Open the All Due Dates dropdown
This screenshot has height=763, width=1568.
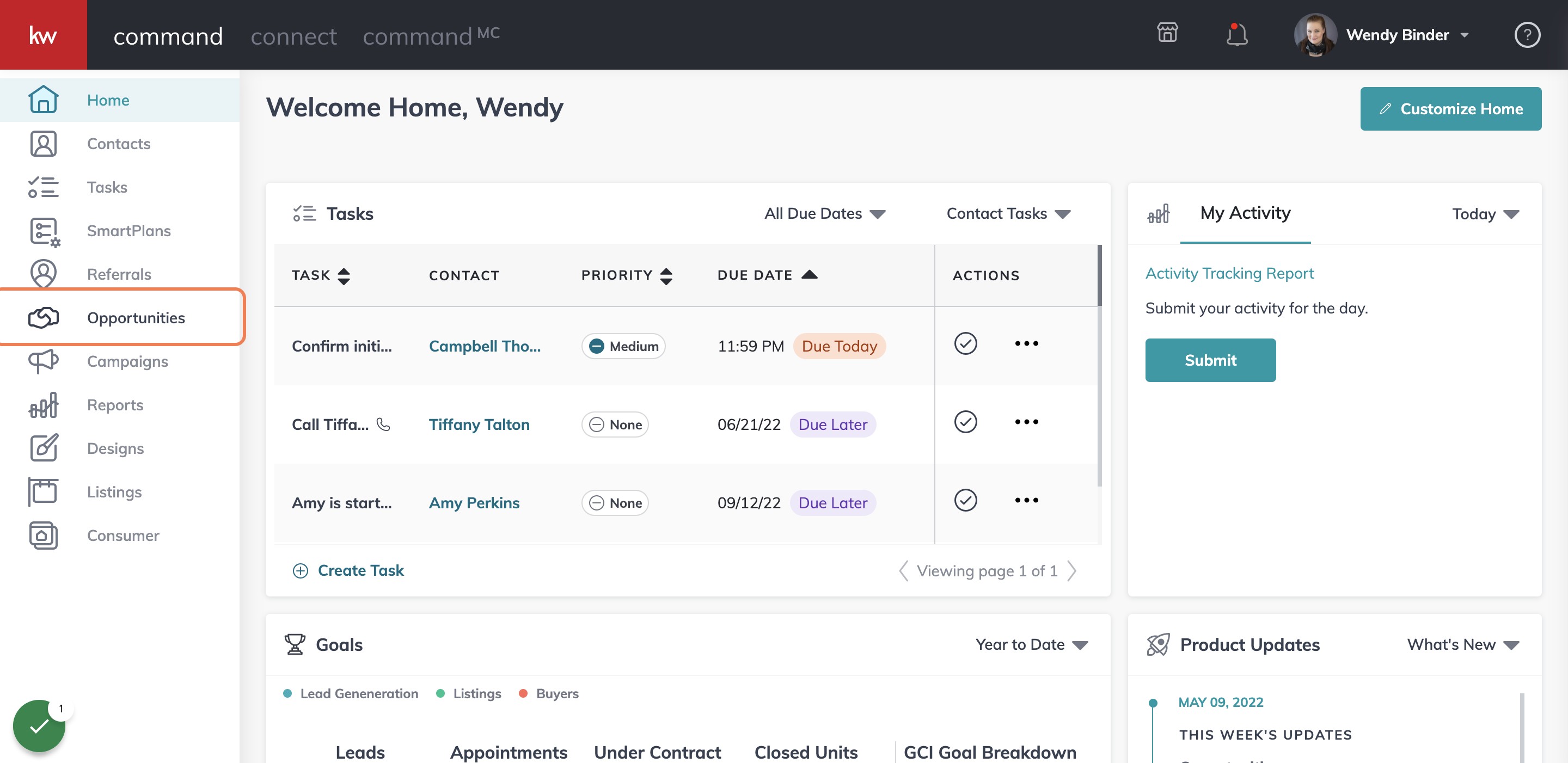[825, 213]
